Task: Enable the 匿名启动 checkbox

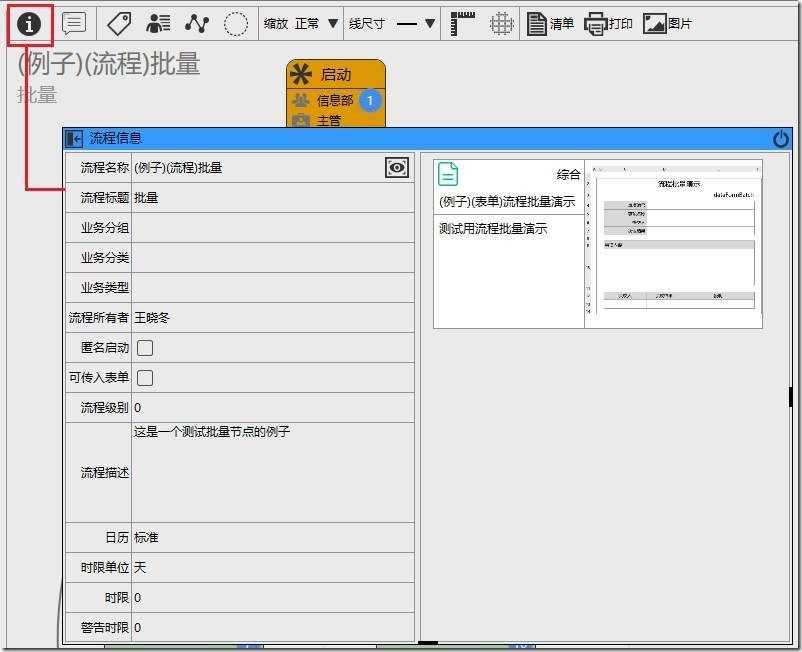Action: click(x=145, y=348)
